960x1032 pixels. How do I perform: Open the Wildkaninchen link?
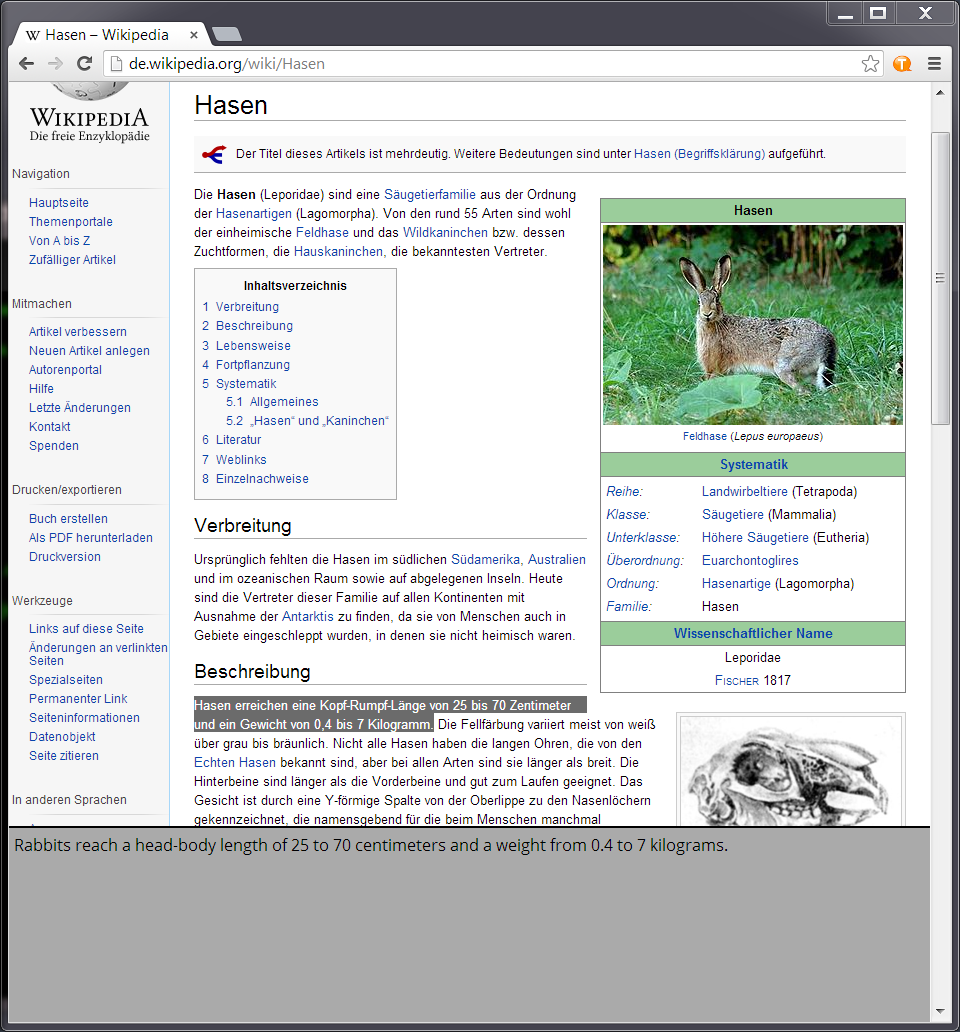445,233
